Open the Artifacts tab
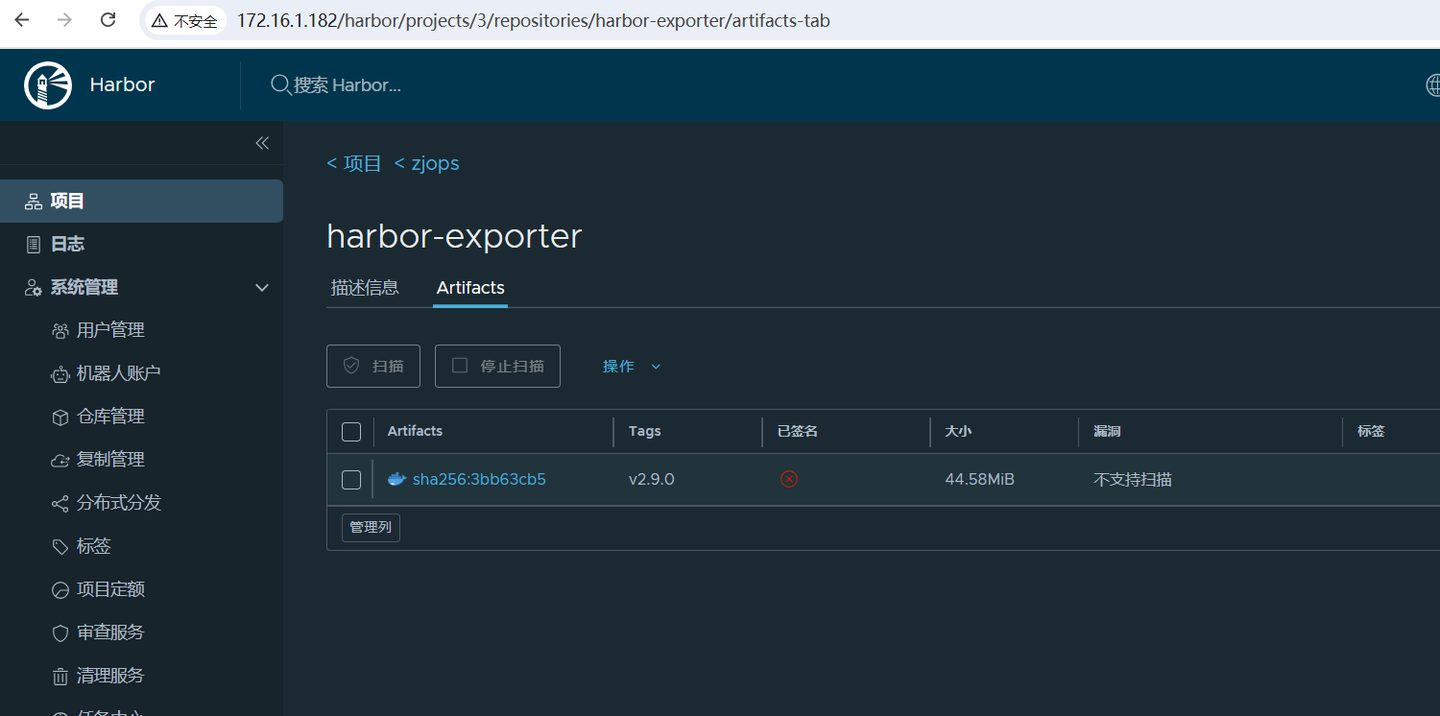 470,287
